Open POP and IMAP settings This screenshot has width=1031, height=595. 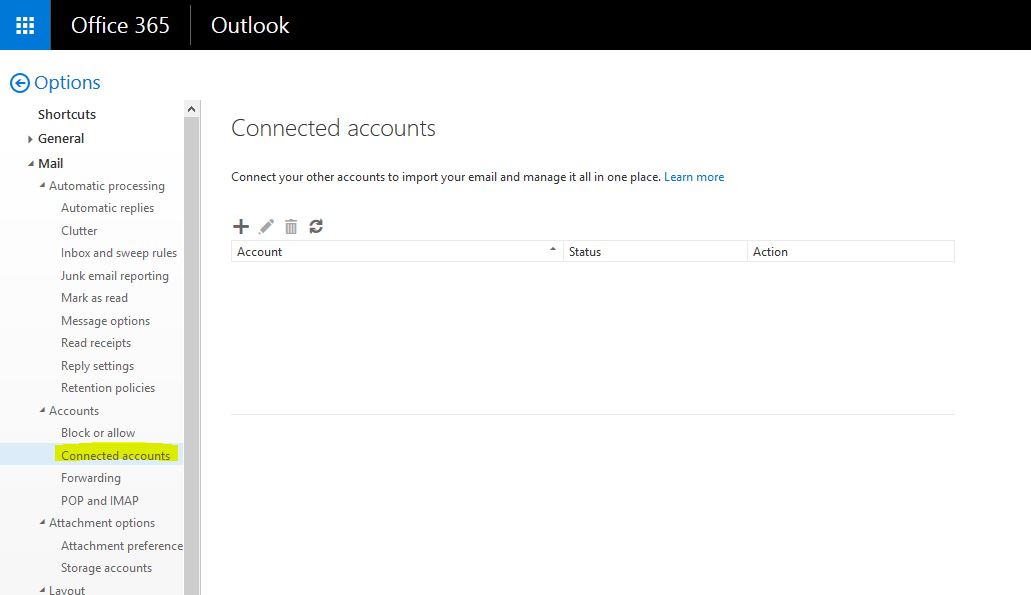tap(100, 500)
